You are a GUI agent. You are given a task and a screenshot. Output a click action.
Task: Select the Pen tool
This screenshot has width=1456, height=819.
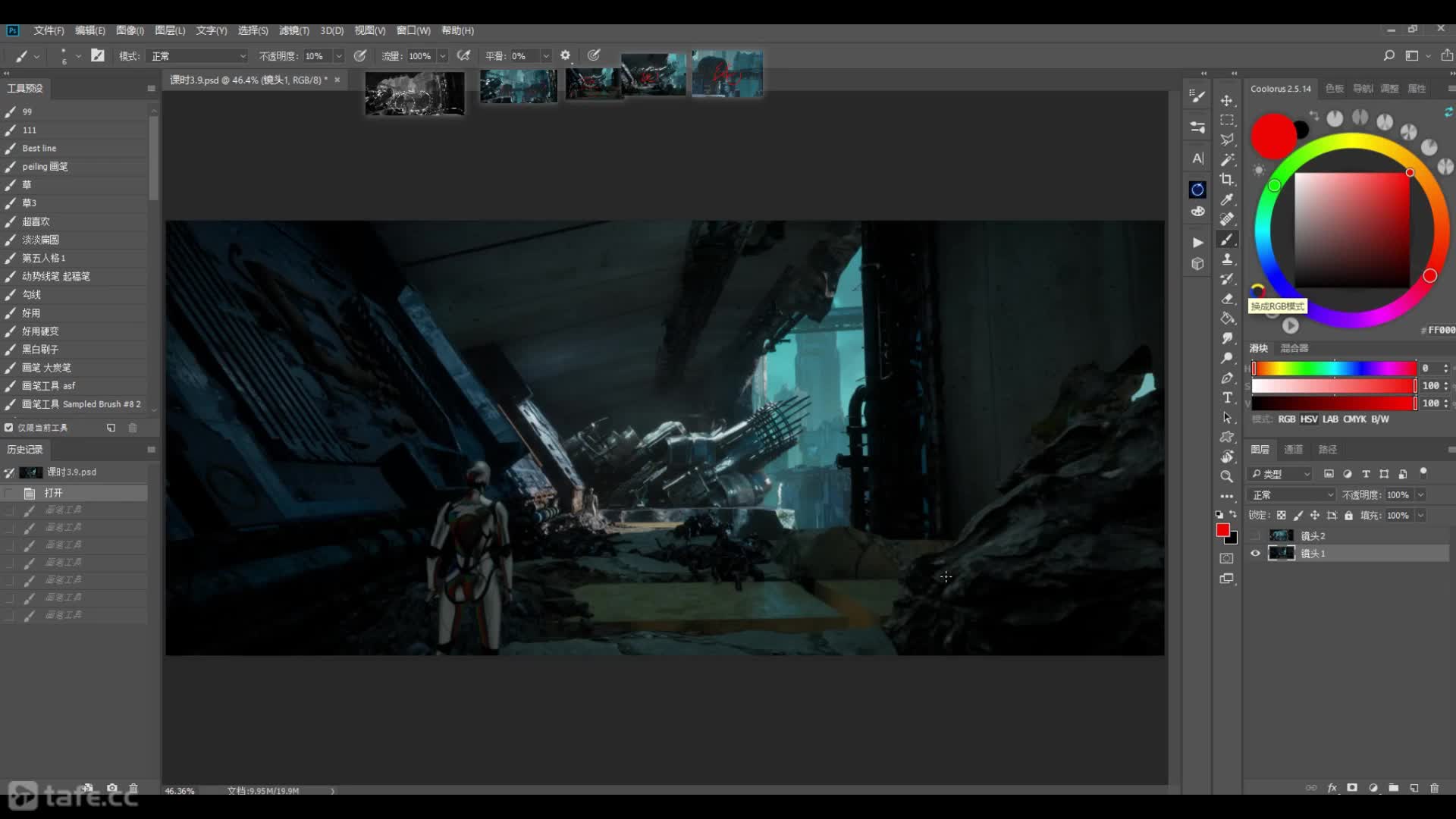[1226, 378]
